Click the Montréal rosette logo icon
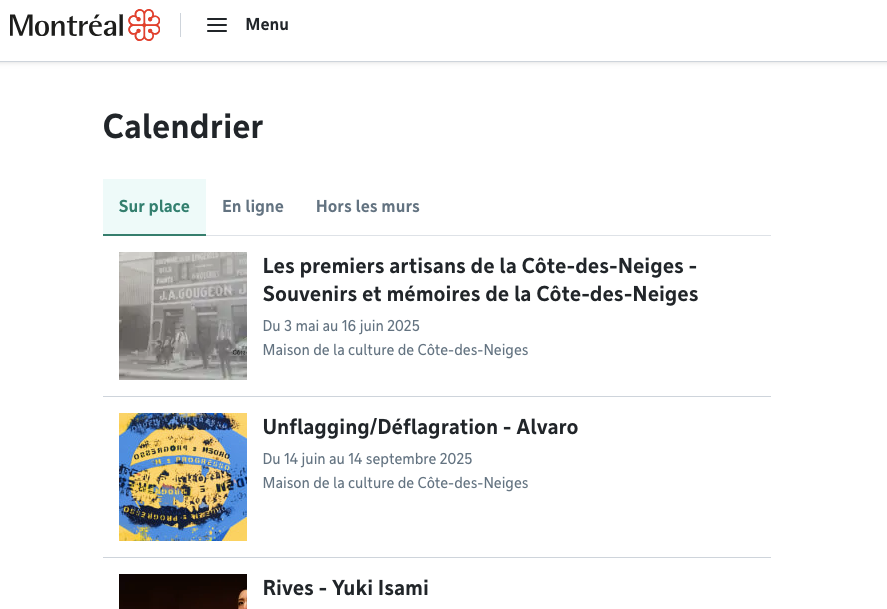Image resolution: width=887 pixels, height=609 pixels. click(x=144, y=25)
